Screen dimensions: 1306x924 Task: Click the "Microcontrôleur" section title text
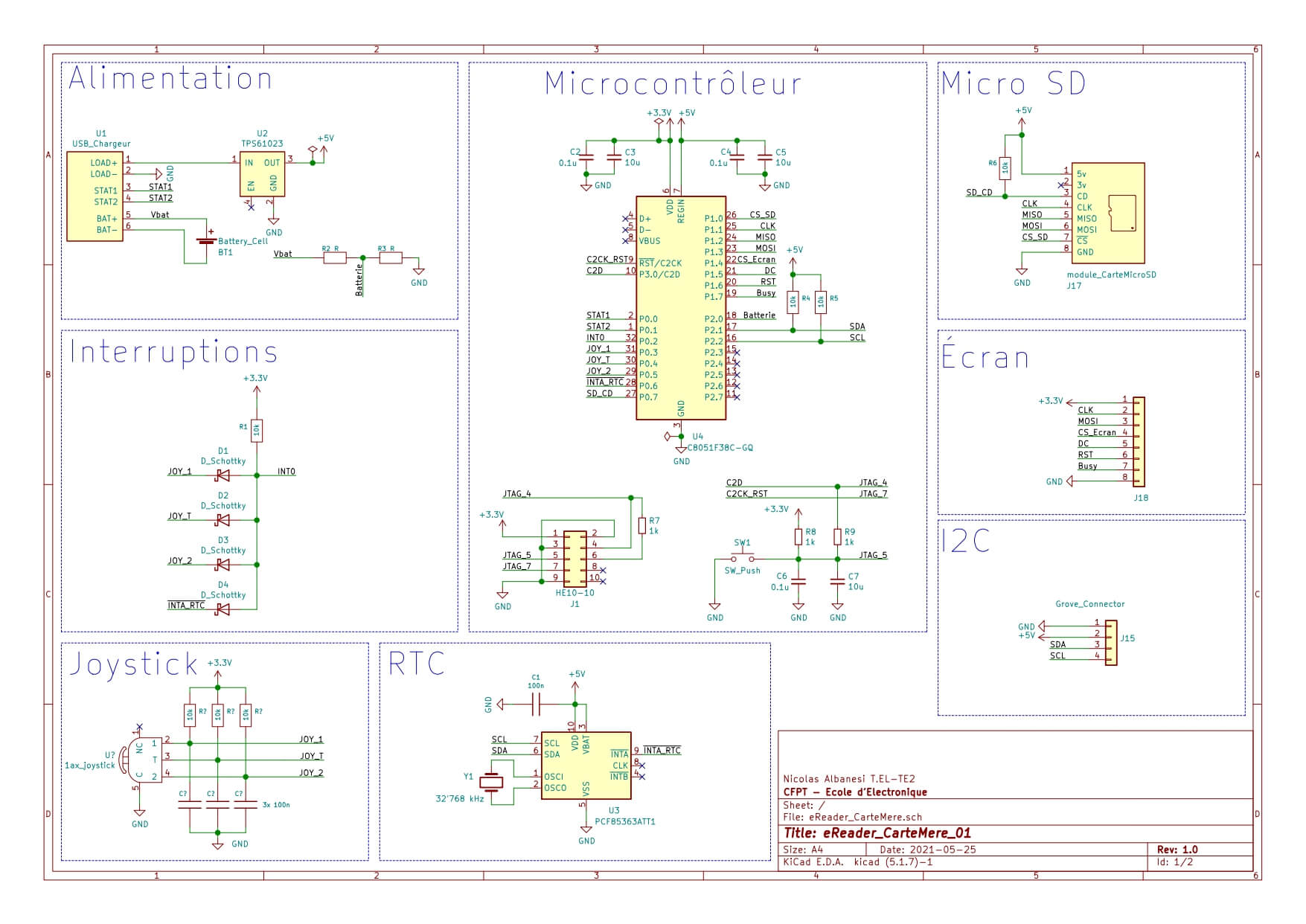pyautogui.click(x=673, y=83)
